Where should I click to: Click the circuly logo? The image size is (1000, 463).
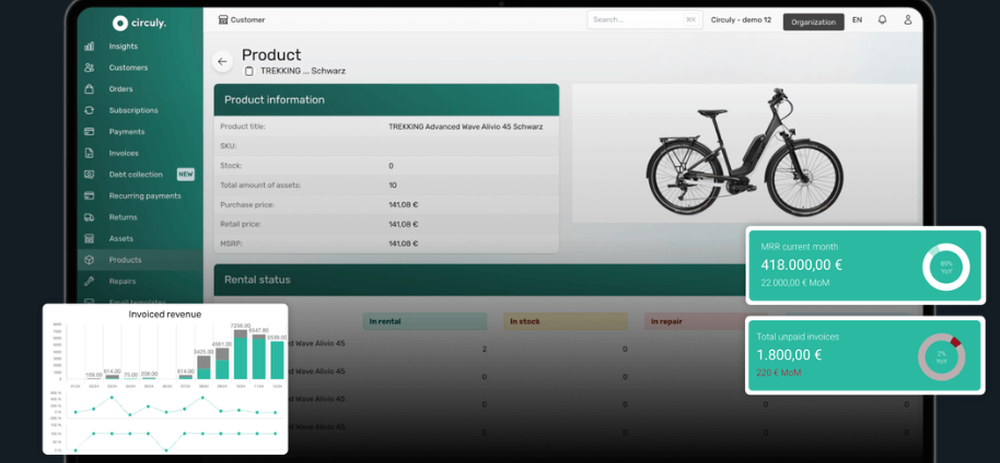pyautogui.click(x=140, y=24)
